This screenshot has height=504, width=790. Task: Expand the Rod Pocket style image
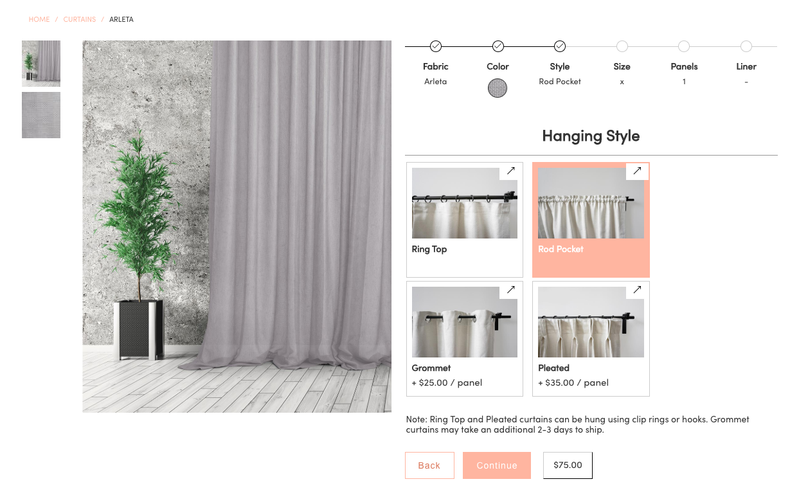(637, 171)
